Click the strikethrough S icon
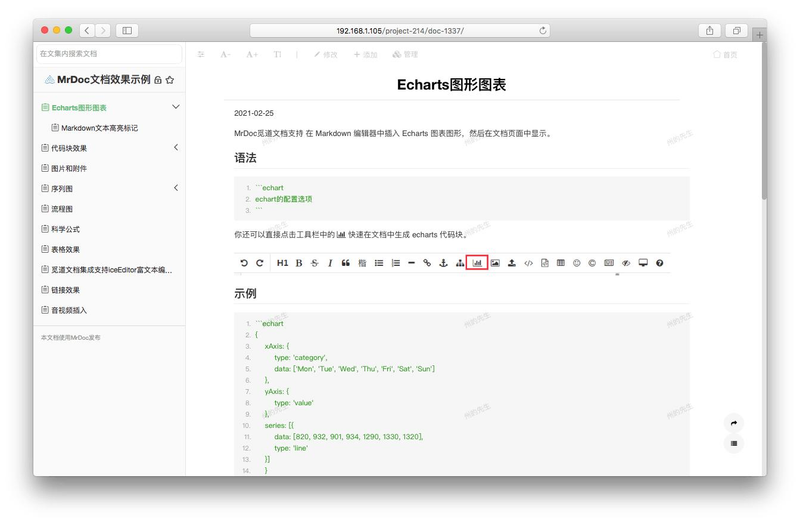800x524 pixels. [x=314, y=263]
